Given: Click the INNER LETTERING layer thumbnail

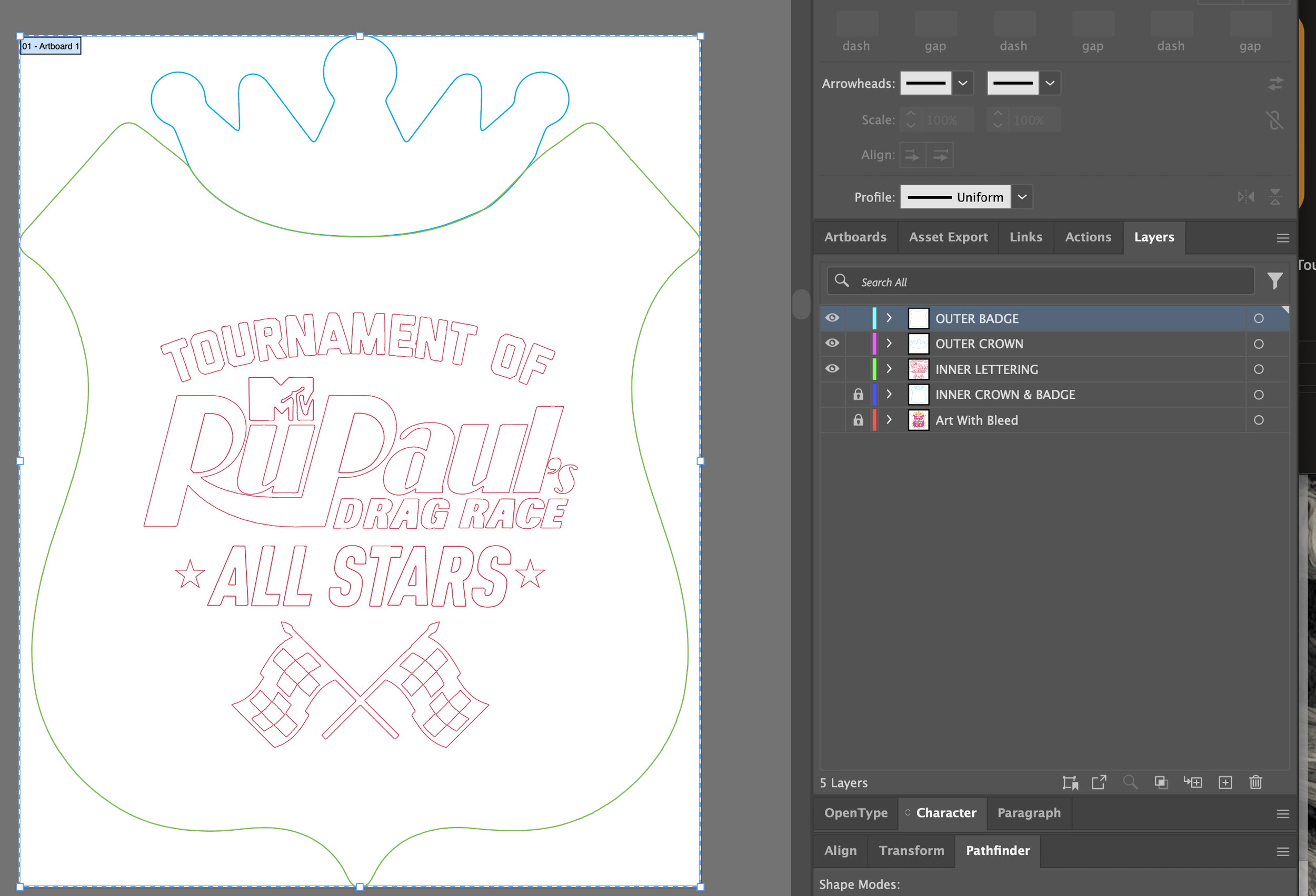Looking at the screenshot, I should [918, 370].
